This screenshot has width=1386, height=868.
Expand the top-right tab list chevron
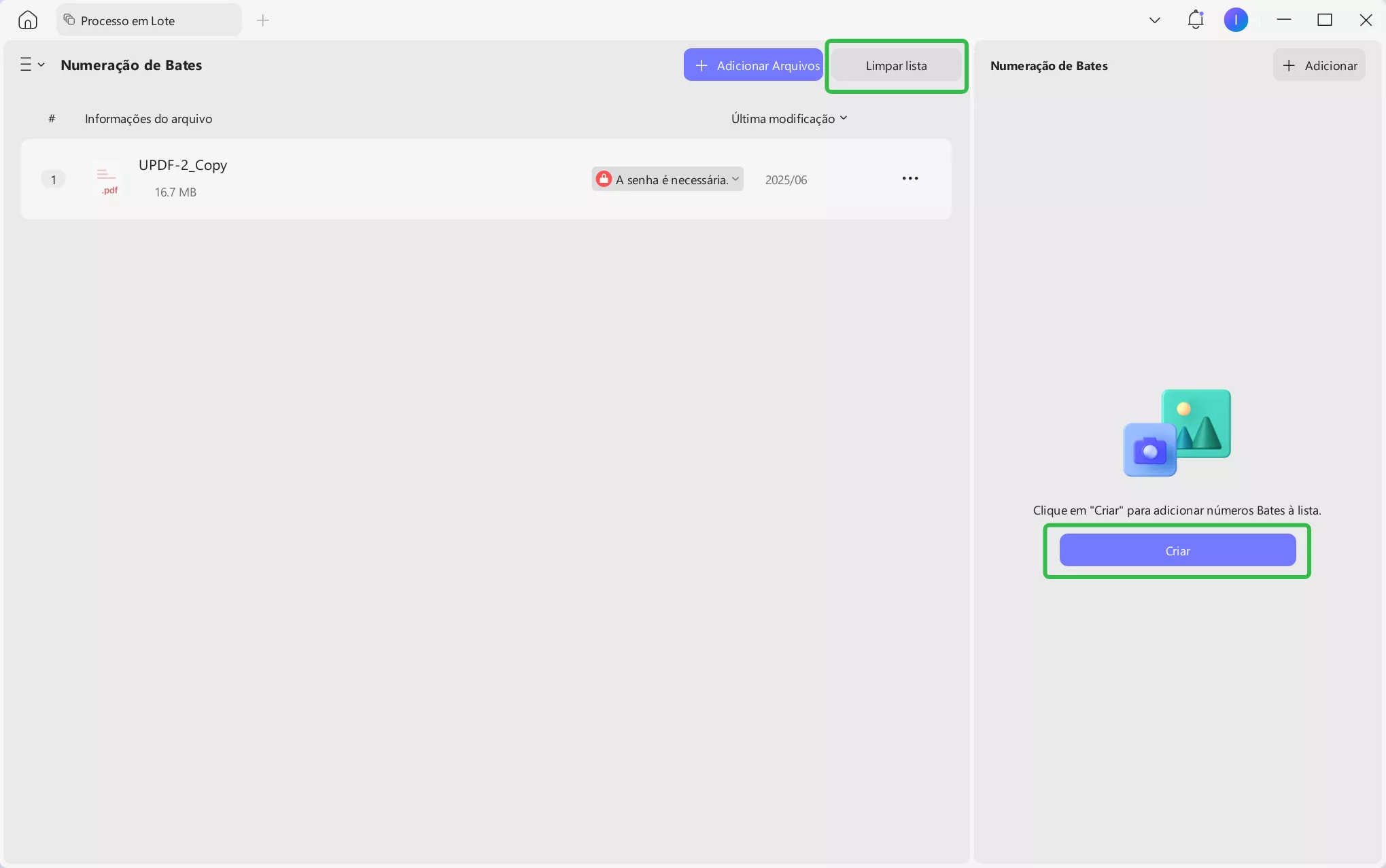coord(1154,20)
